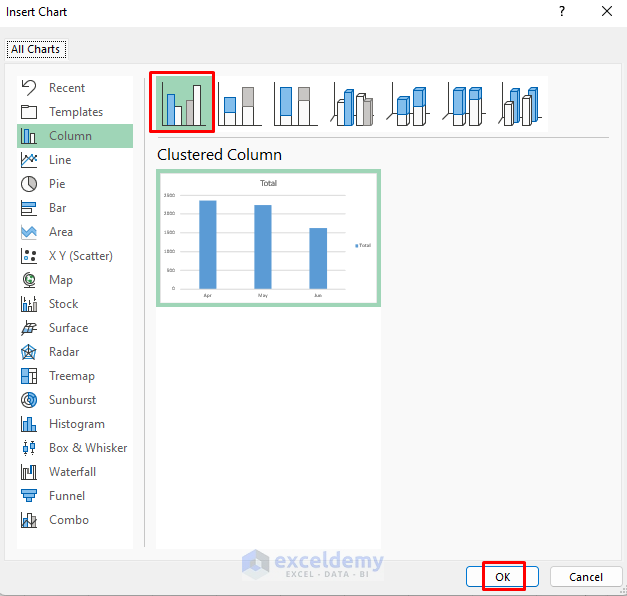Select the Map chart type label
Screen dimensions: 627x596
click(61, 280)
